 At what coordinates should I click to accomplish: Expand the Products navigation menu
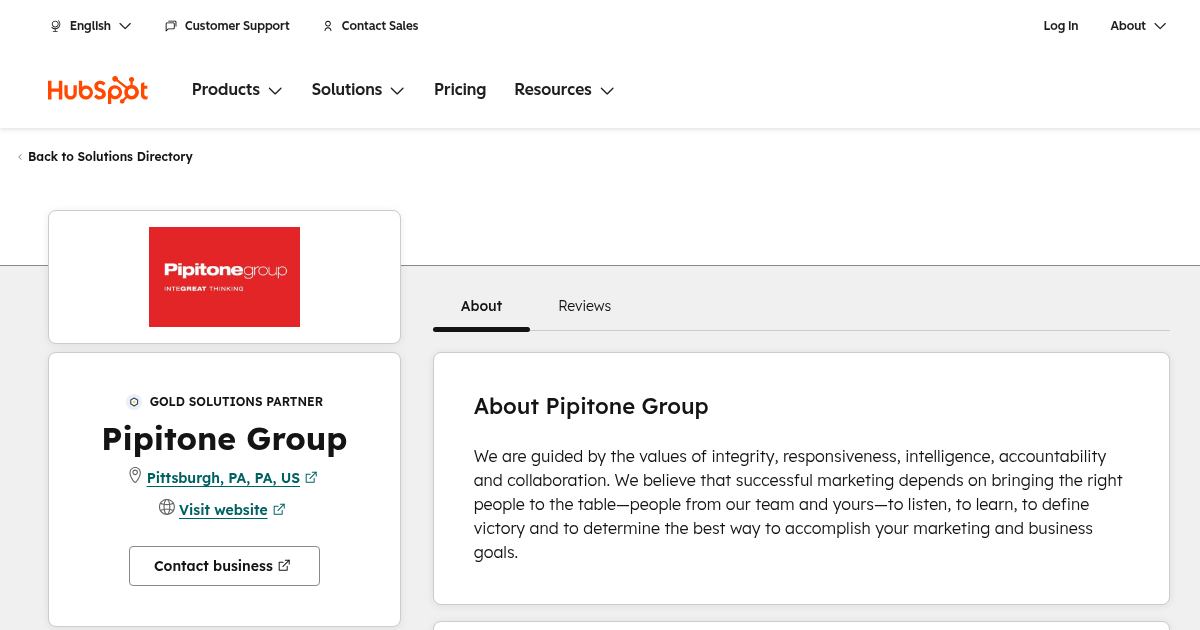pos(237,90)
